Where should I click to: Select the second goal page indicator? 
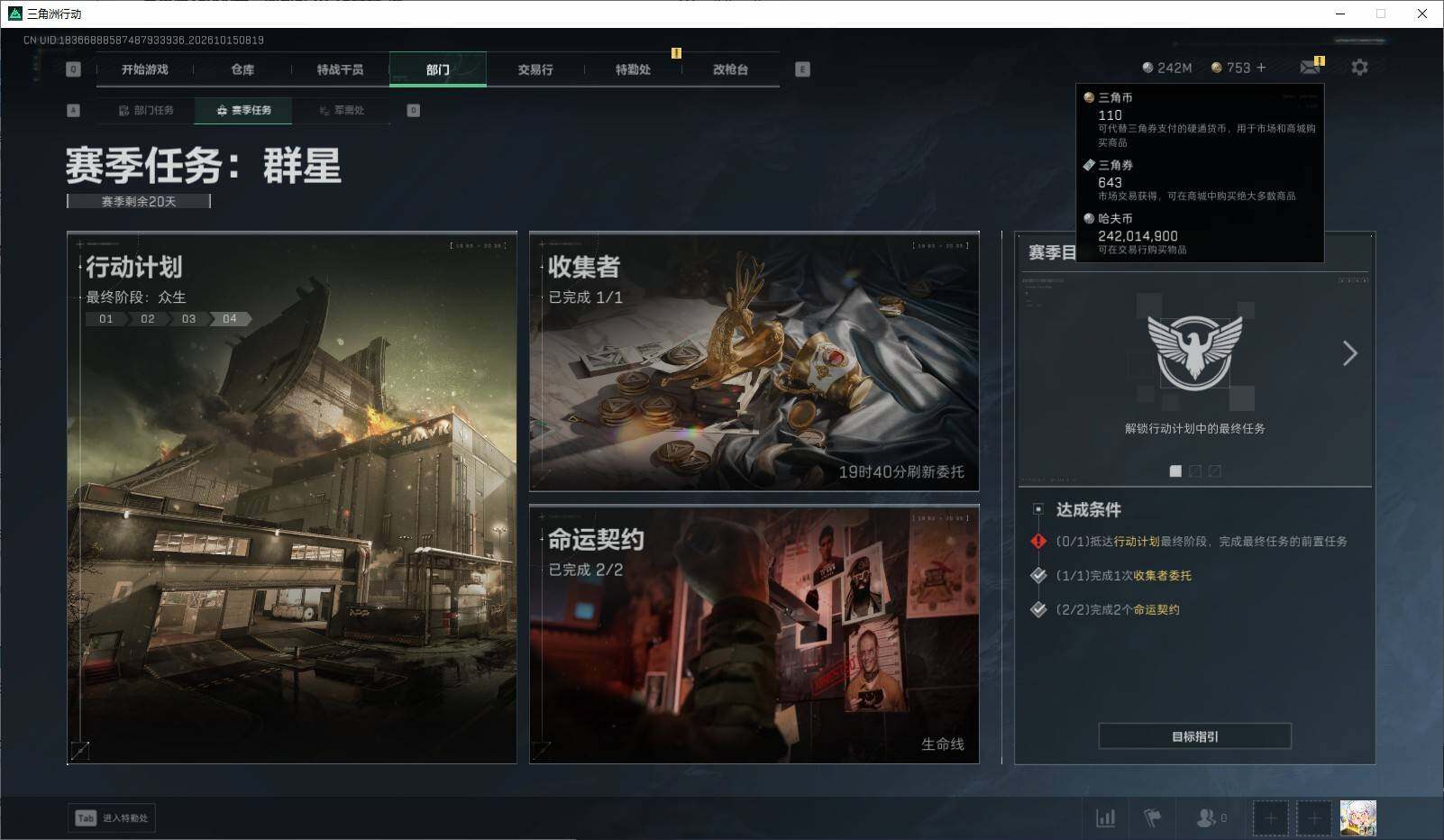pyautogui.click(x=1195, y=470)
